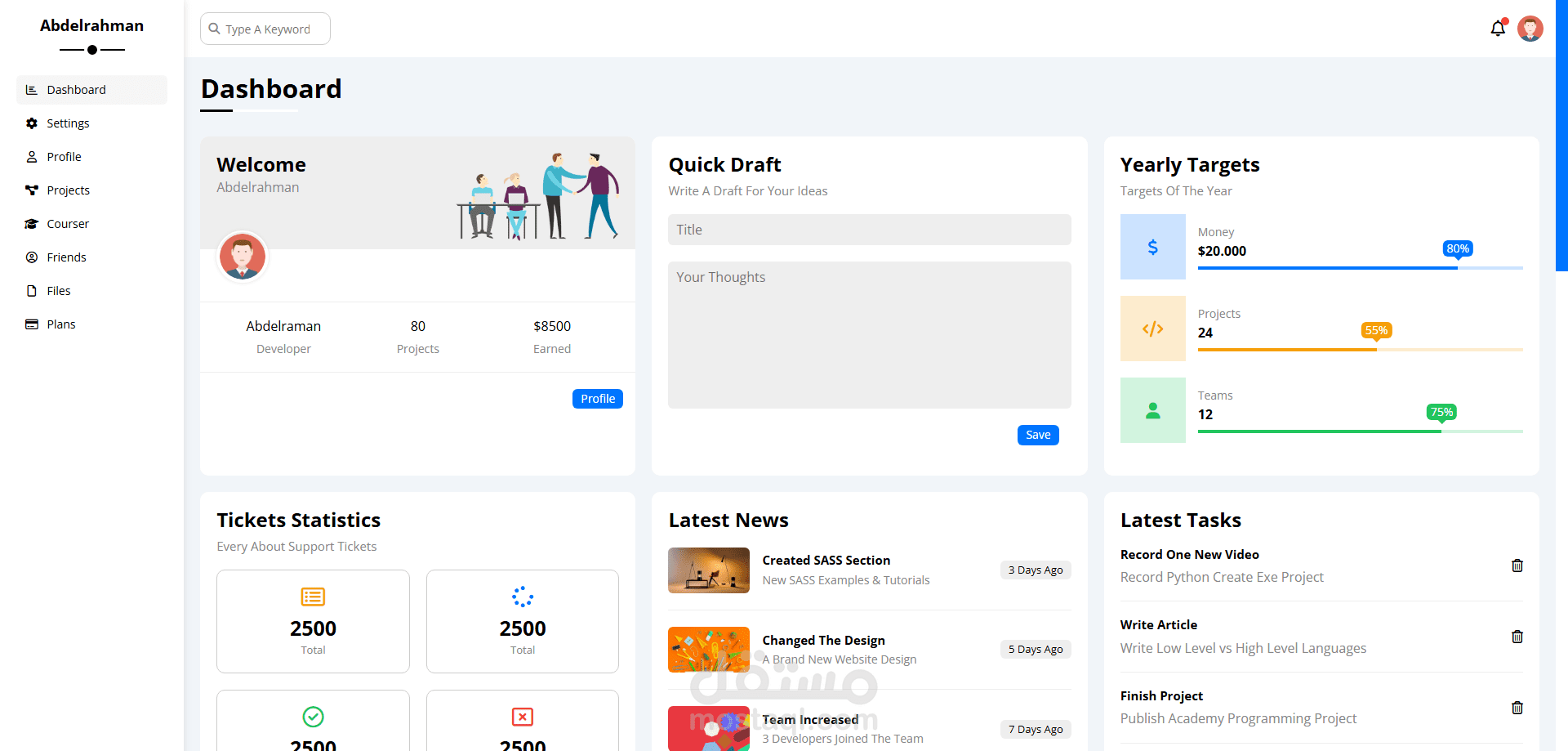This screenshot has height=751, width=1568.
Task: Click the blue Profile button
Action: coord(597,398)
